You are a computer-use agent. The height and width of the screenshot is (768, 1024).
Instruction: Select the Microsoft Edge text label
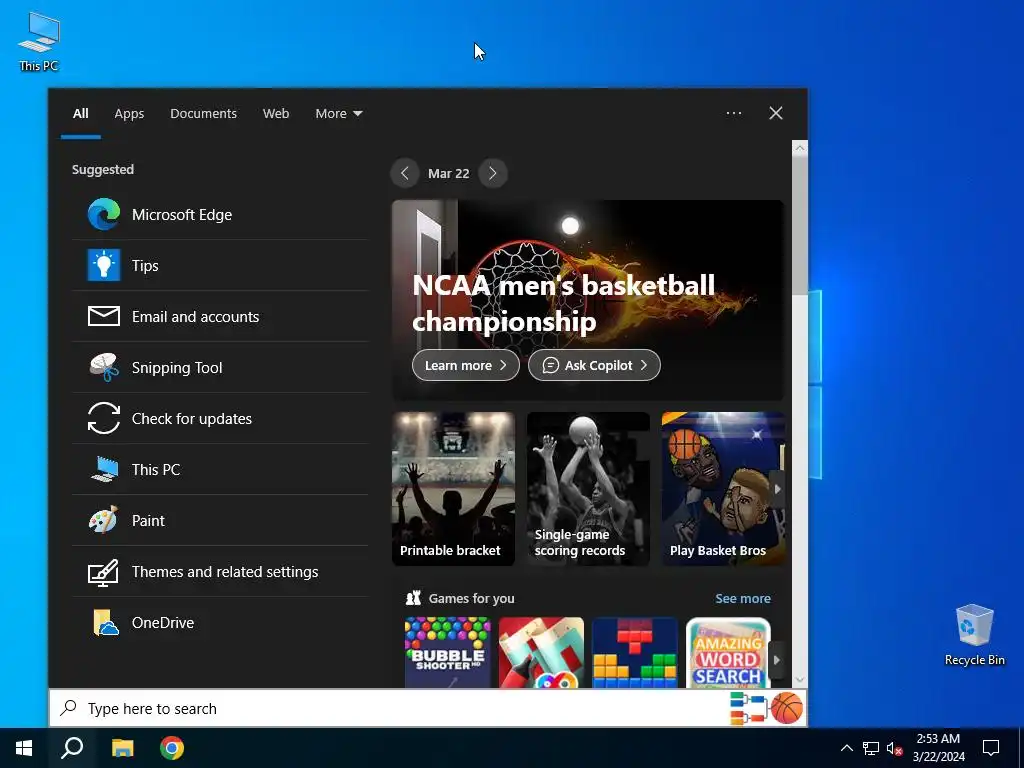[x=182, y=215]
